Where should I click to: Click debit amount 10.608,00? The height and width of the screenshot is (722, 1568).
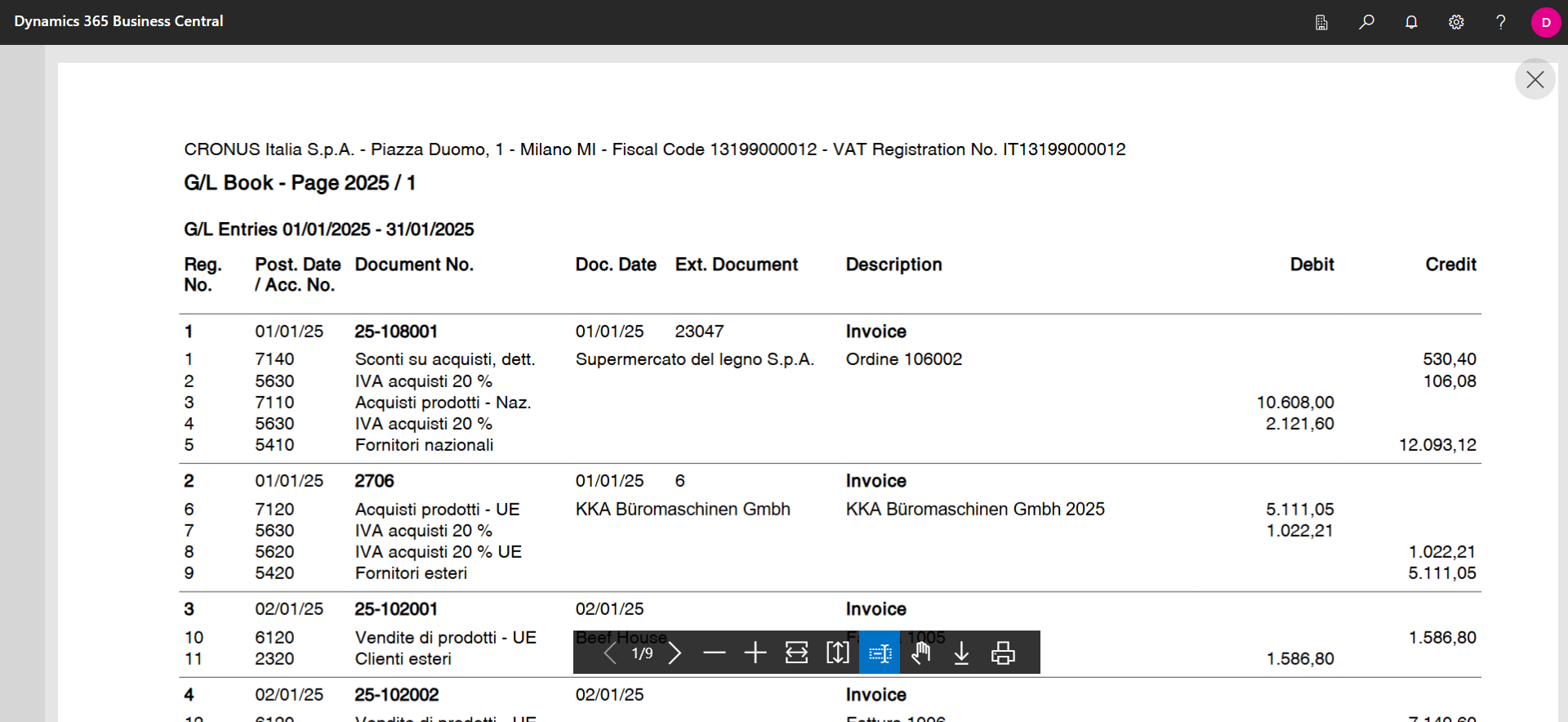[1295, 403]
